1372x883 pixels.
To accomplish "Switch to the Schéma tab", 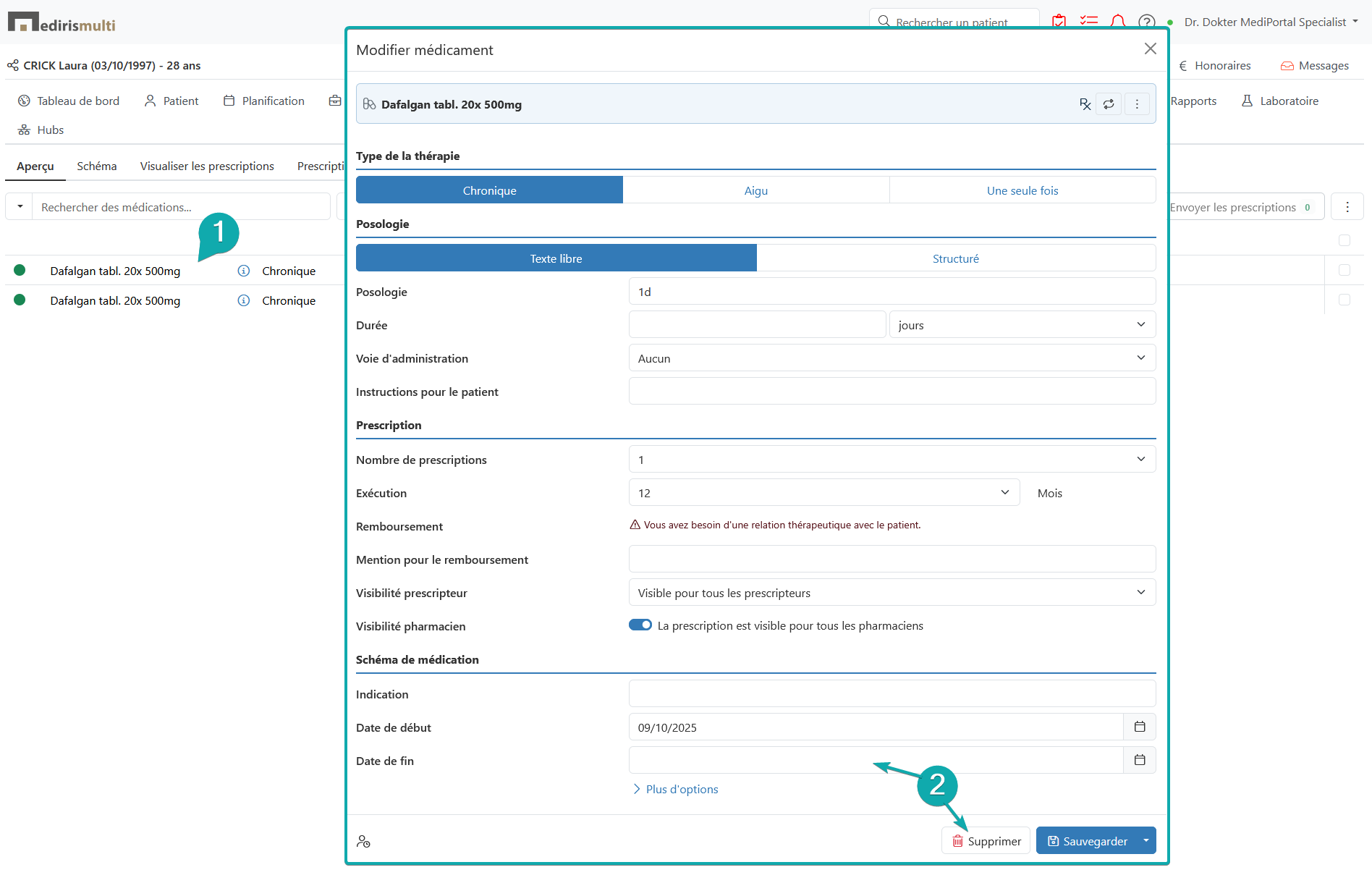I will point(97,166).
